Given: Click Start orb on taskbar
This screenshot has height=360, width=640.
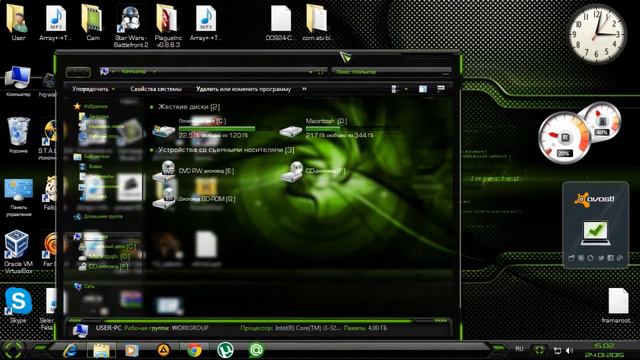Looking at the screenshot, I should (13, 350).
